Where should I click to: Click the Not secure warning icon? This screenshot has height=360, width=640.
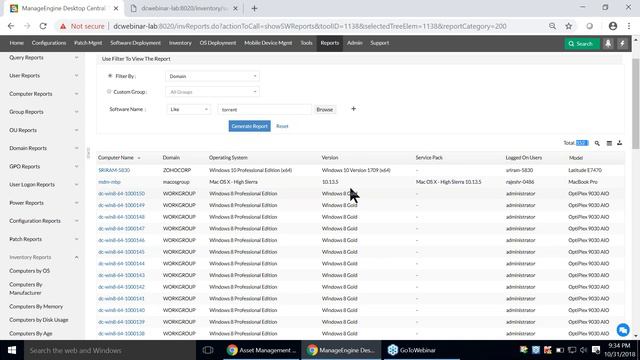pyautogui.click(x=63, y=26)
